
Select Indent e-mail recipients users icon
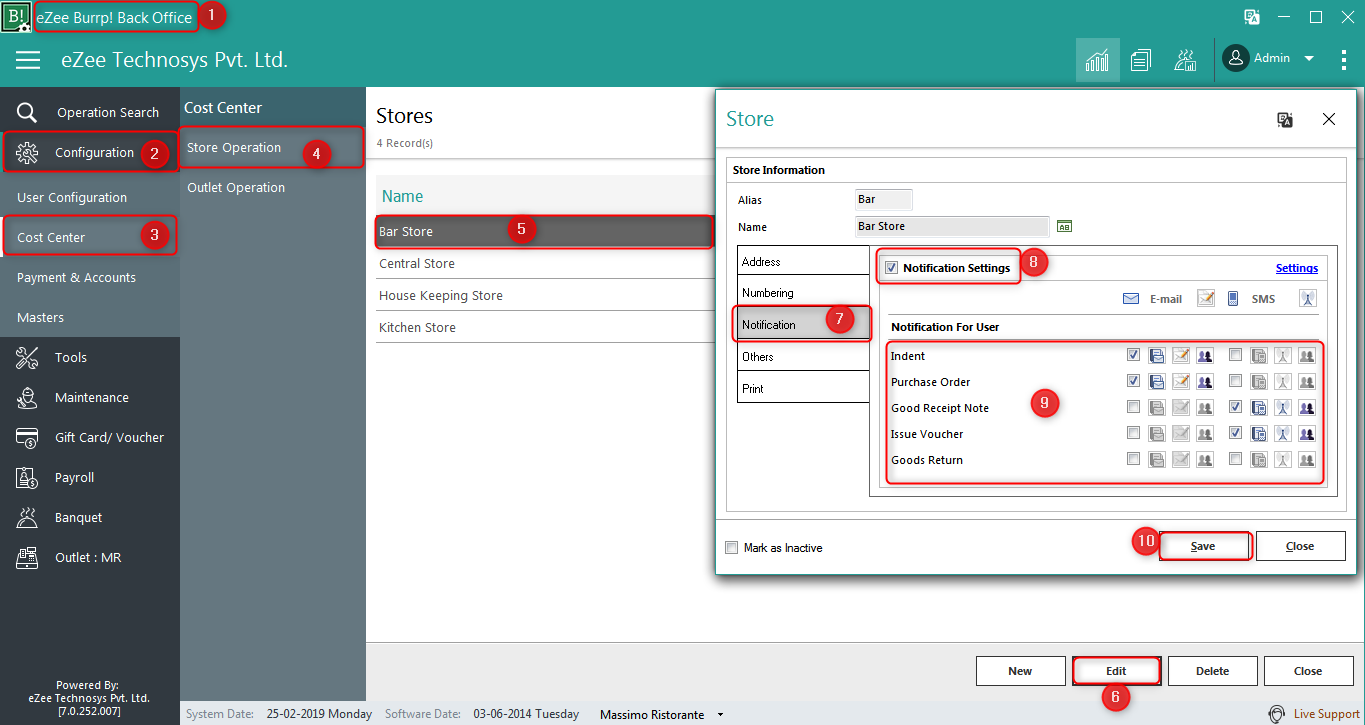[x=1205, y=355]
